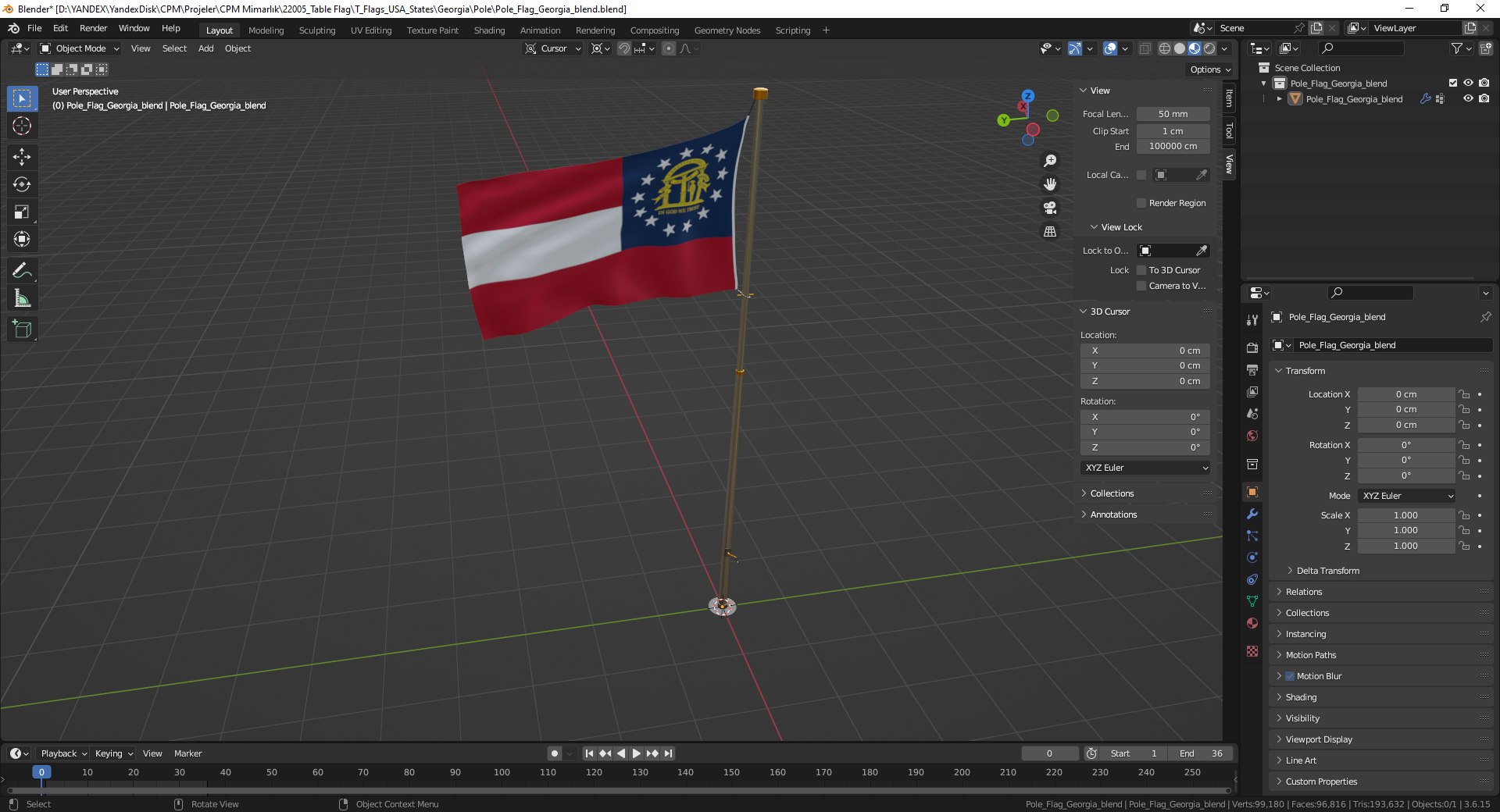Toggle the camera view icon
The width and height of the screenshot is (1500, 812).
[x=1050, y=208]
